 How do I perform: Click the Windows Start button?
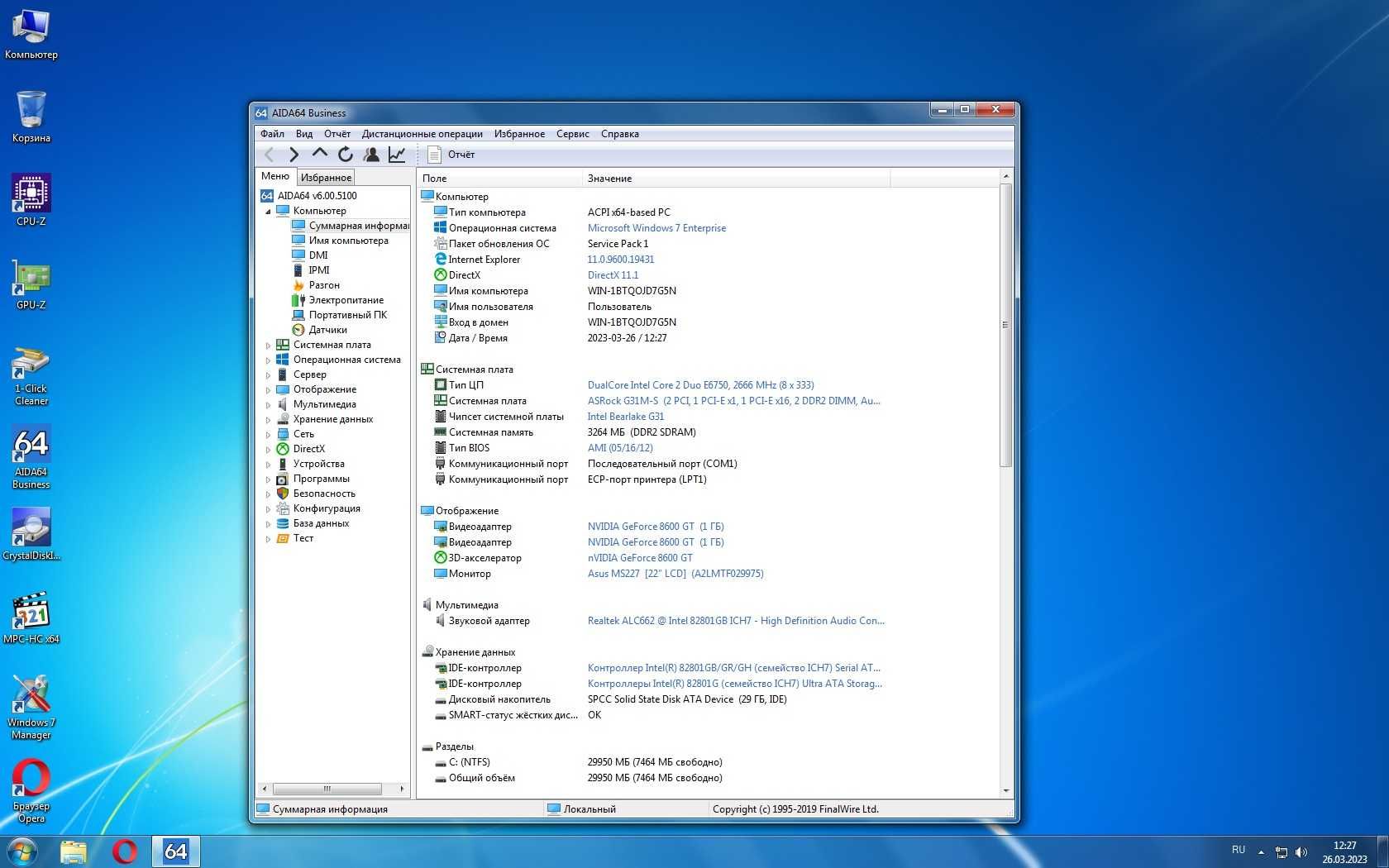(x=21, y=851)
